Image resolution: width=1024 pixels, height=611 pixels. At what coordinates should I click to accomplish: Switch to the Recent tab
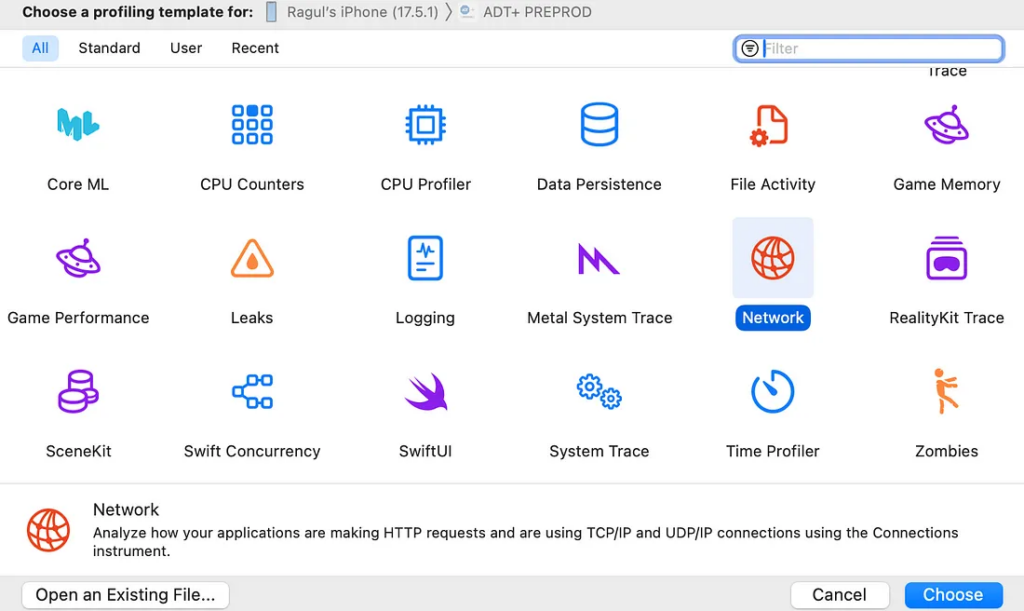tap(255, 48)
